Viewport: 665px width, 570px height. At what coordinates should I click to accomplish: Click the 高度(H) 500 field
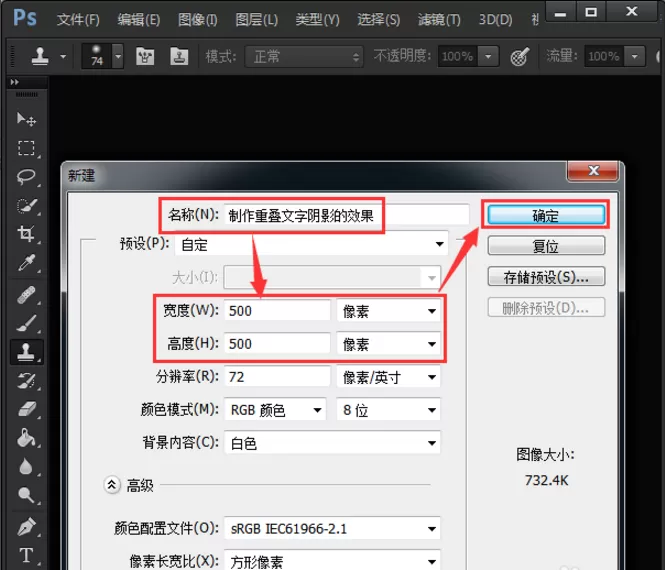coord(277,344)
